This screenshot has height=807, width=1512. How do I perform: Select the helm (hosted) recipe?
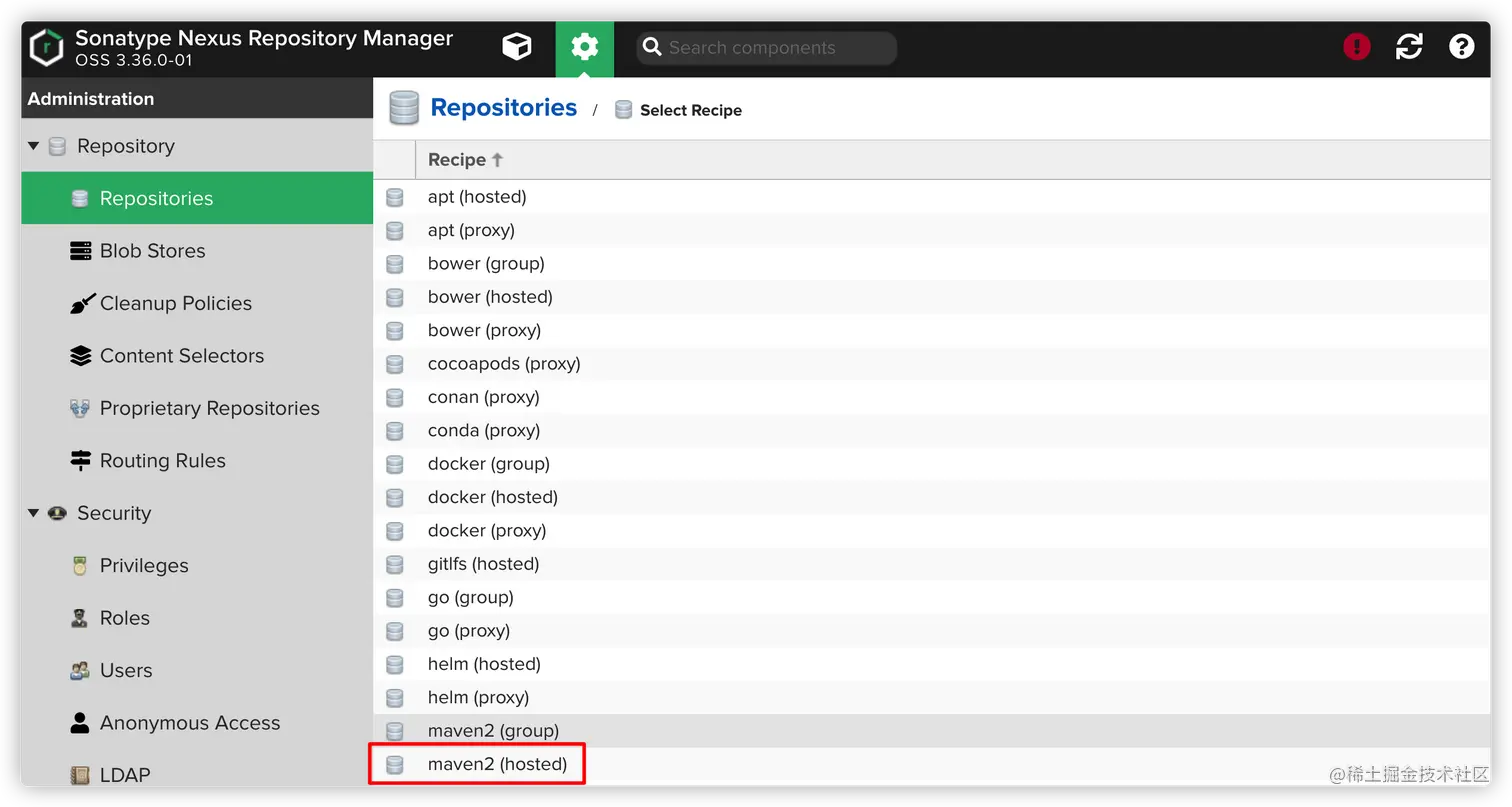point(932,664)
